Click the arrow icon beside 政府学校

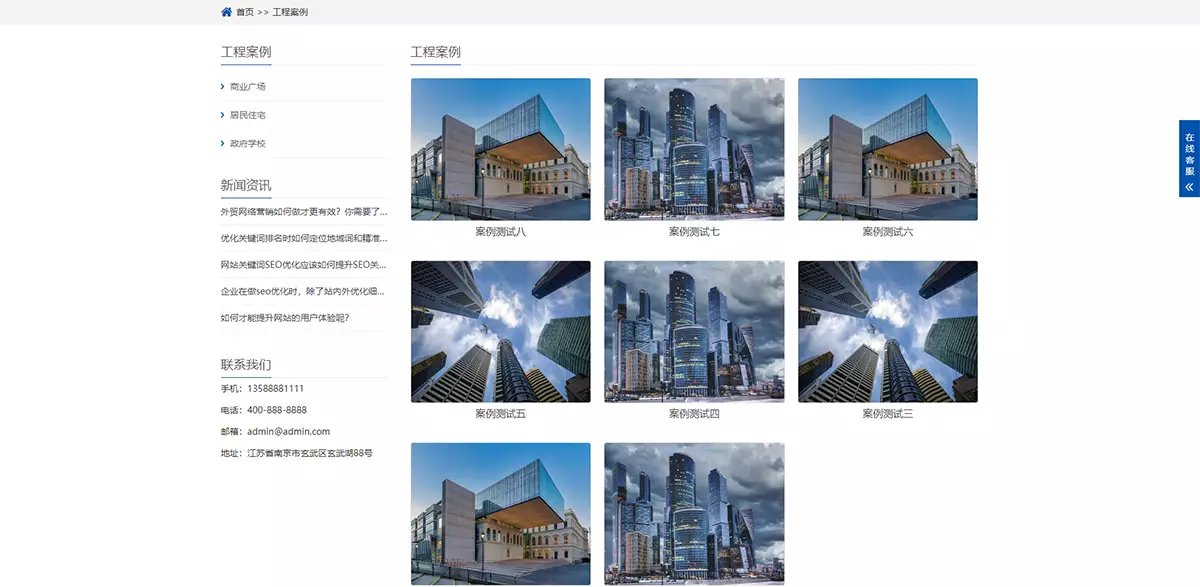222,143
